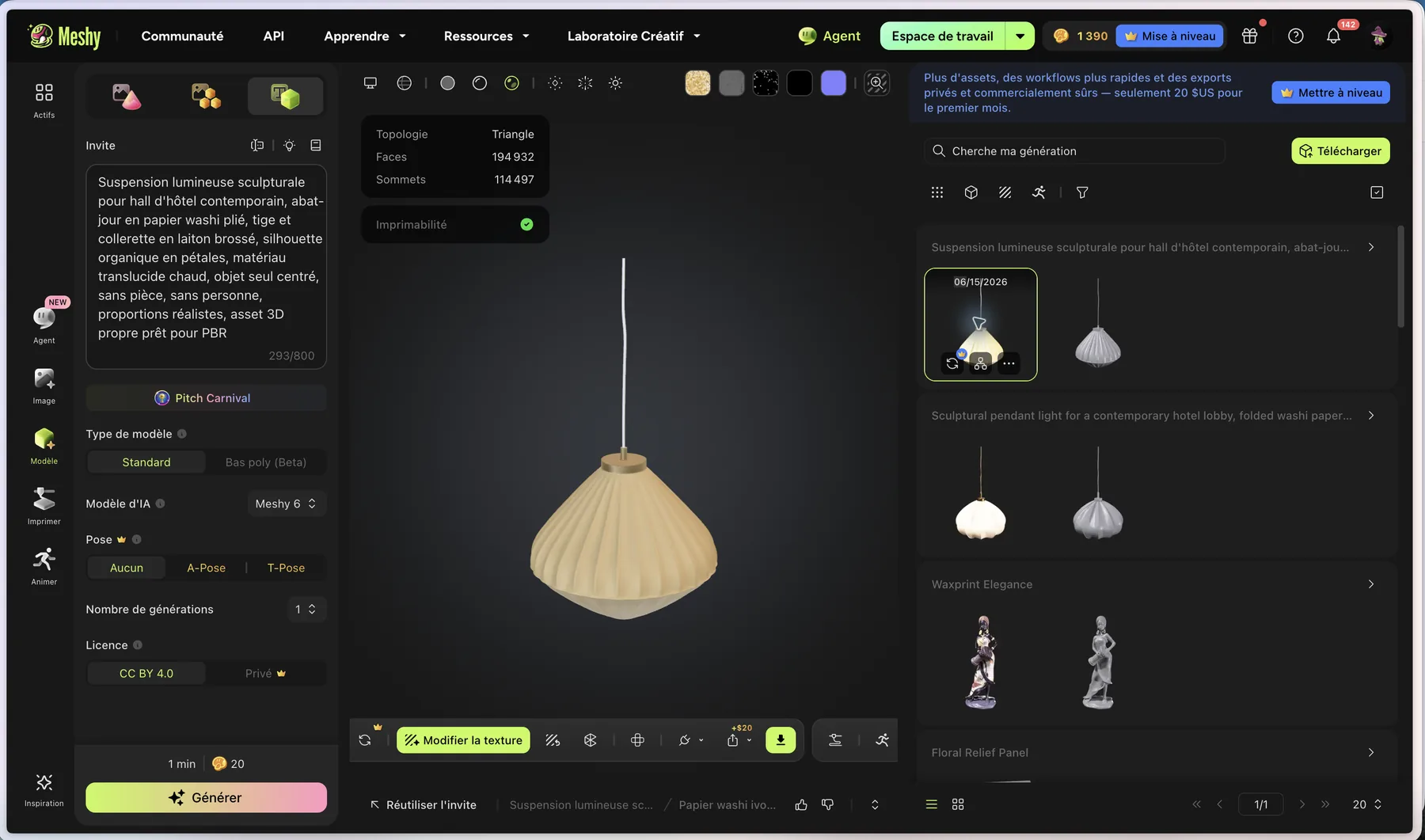1425x840 pixels.
Task: Choose T-Pose option
Action: coord(286,568)
